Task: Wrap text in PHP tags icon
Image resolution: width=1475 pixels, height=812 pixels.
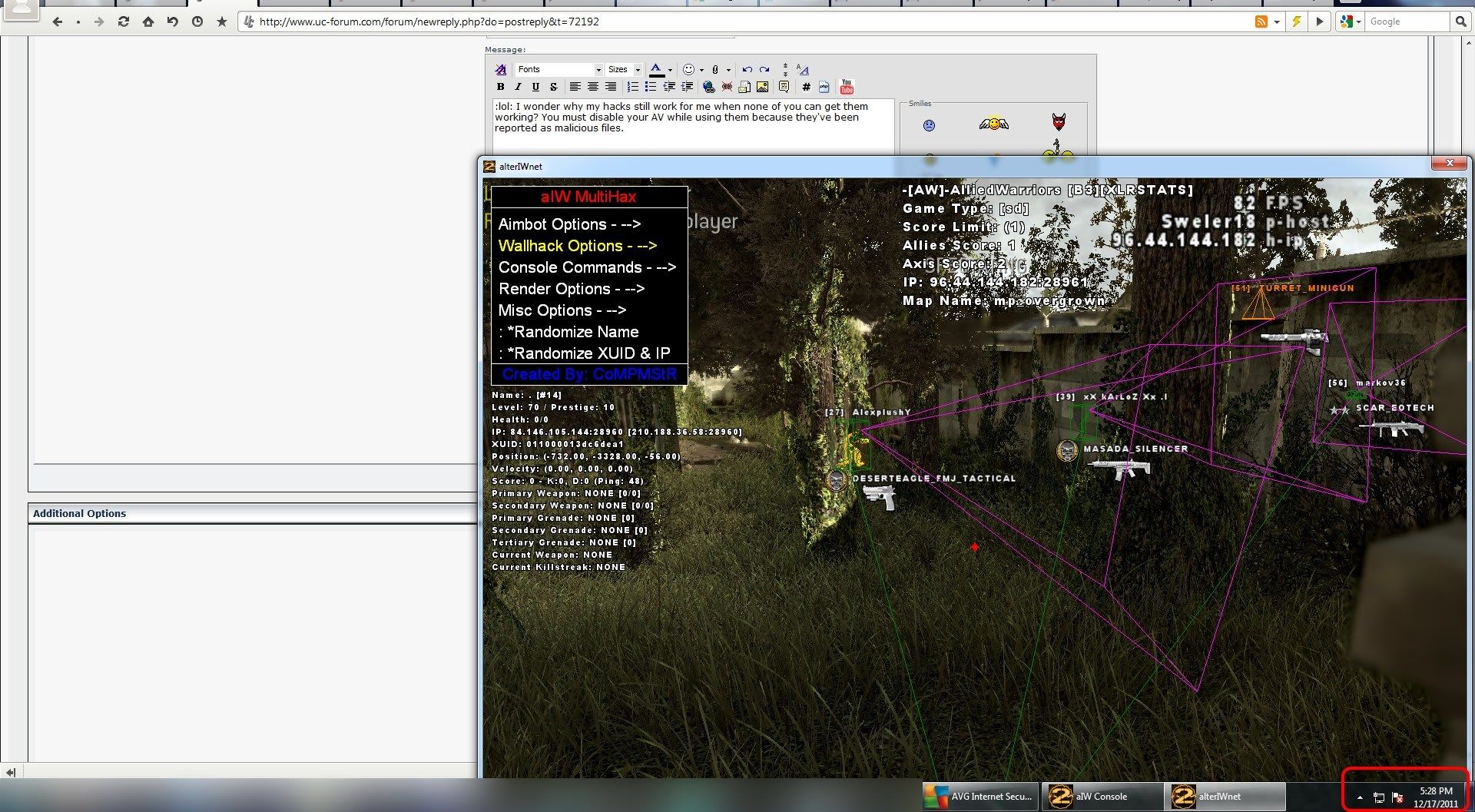Action: click(x=824, y=87)
